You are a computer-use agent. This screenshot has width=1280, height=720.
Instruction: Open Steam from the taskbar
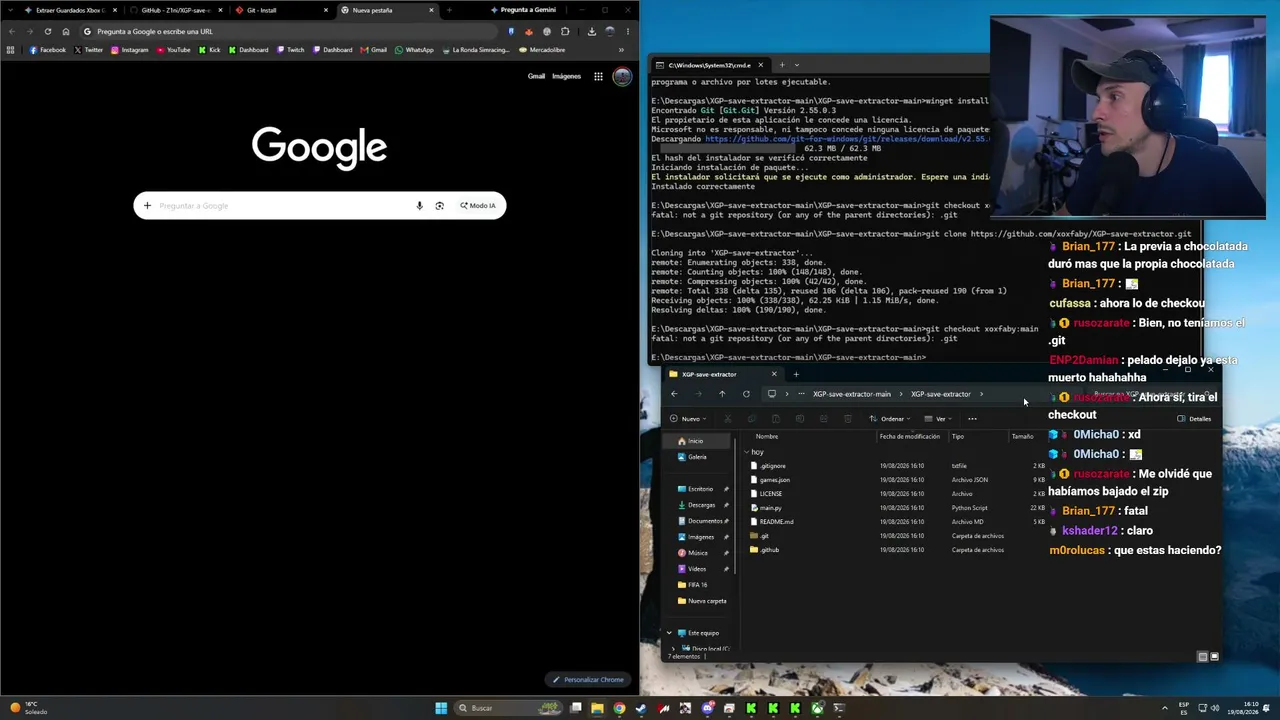pyautogui.click(x=641, y=709)
